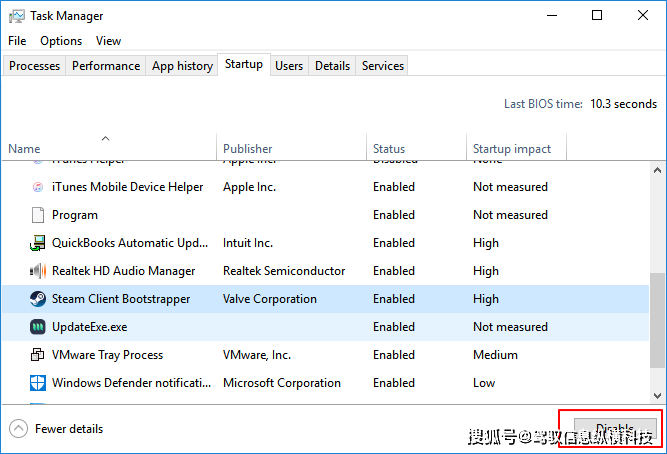This screenshot has width=667, height=454.
Task: Click the Realtek HD Audio Manager icon
Action: pyautogui.click(x=38, y=271)
